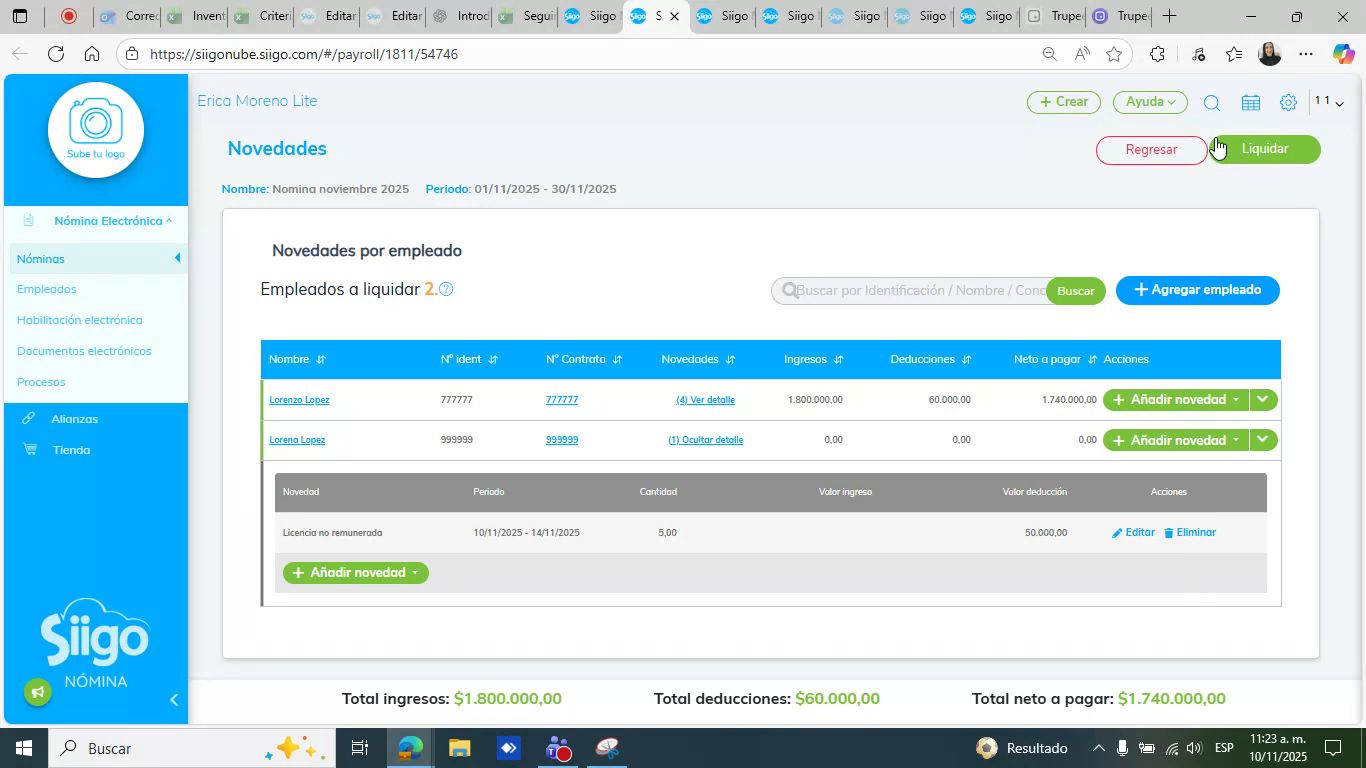
Task: Click the Windows Start button
Action: tap(23, 748)
